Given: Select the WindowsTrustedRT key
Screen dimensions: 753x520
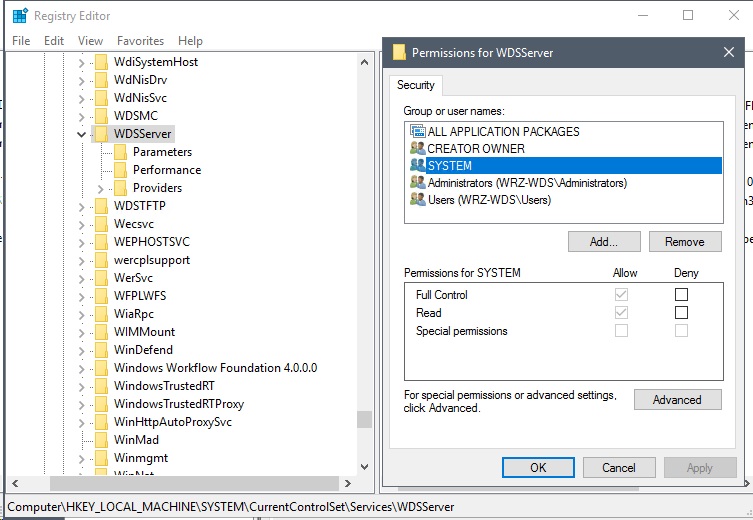Looking at the screenshot, I should pos(164,386).
